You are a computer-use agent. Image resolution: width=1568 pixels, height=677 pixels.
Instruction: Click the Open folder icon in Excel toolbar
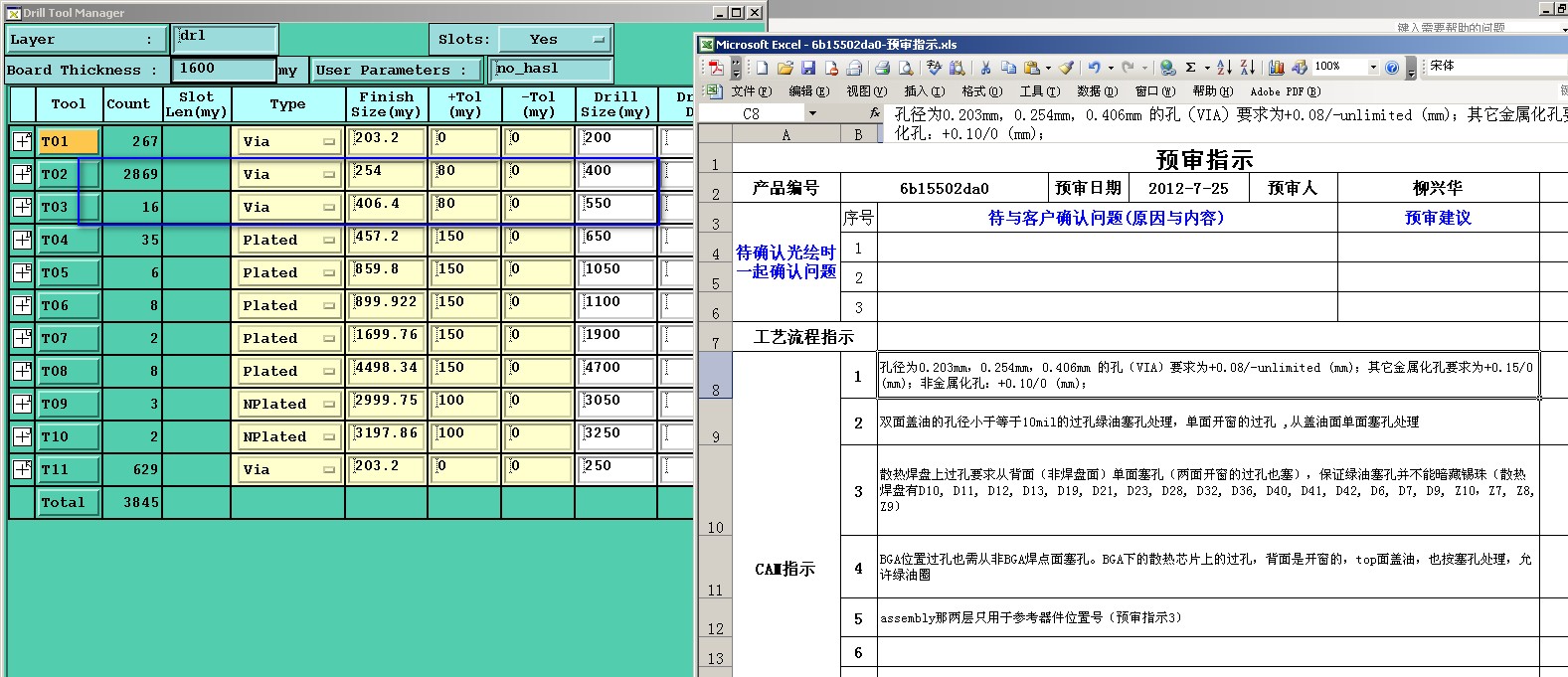click(x=784, y=67)
